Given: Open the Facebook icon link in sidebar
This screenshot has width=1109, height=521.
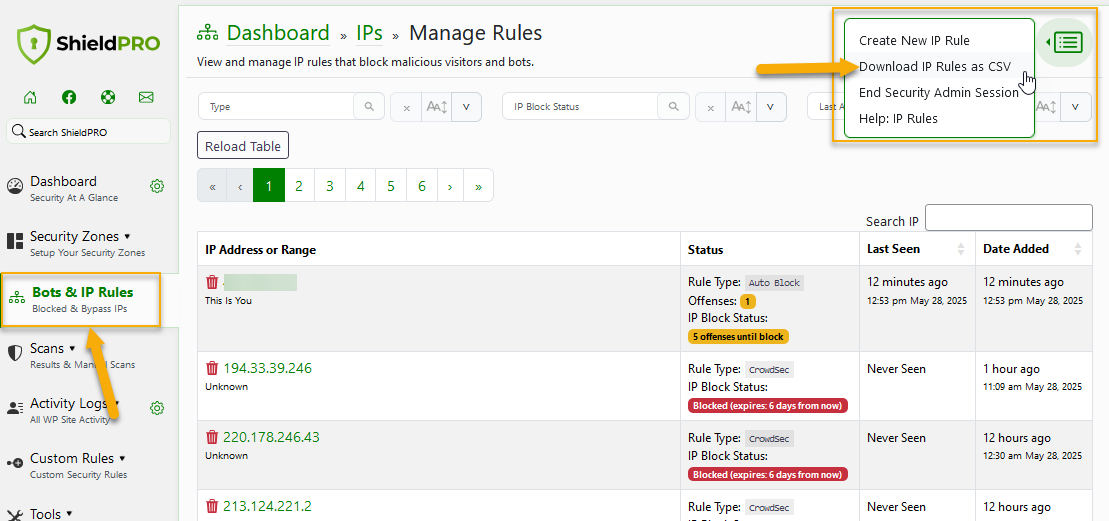Looking at the screenshot, I should pyautogui.click(x=69, y=98).
